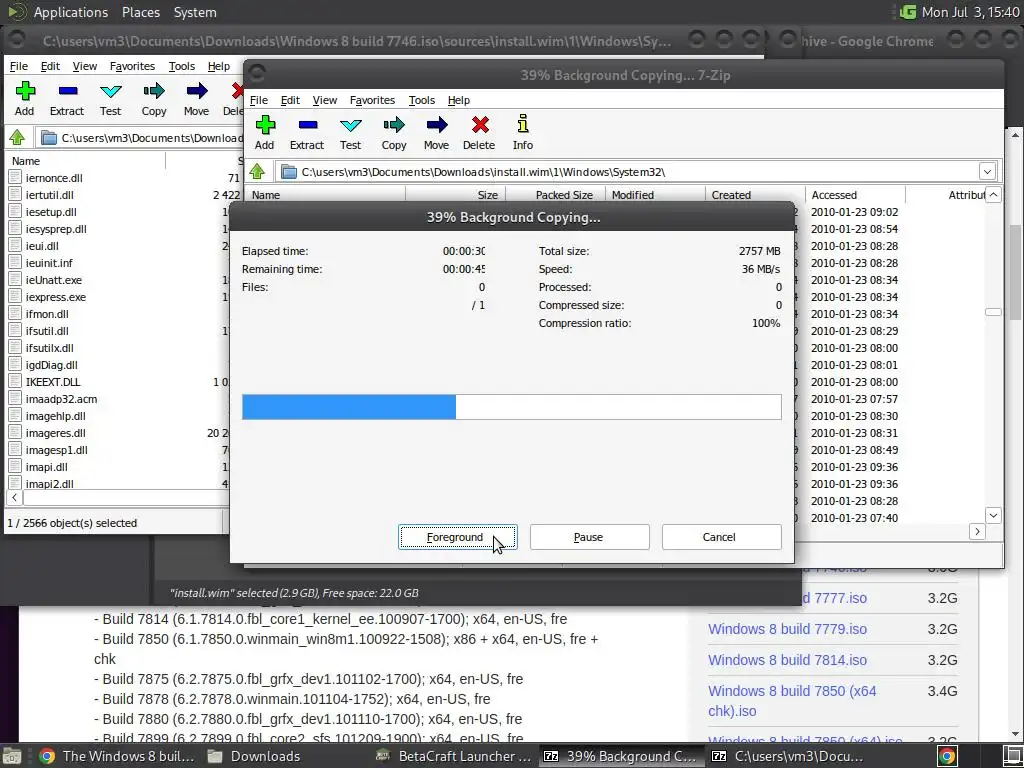Image resolution: width=1024 pixels, height=768 pixels.
Task: Sort by Packed Size column
Action: click(556, 195)
